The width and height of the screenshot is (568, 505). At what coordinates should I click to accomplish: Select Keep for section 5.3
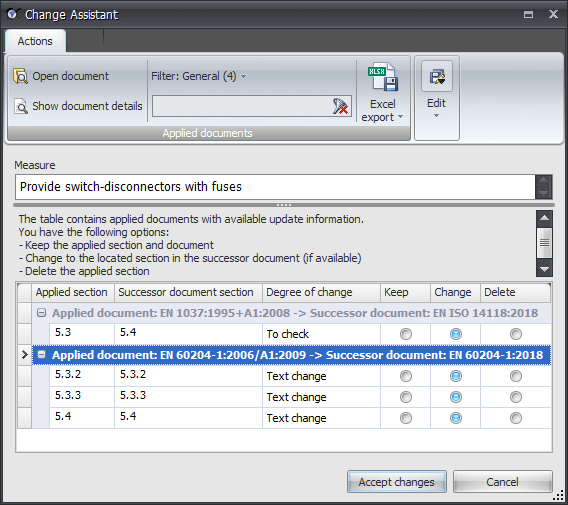406,334
